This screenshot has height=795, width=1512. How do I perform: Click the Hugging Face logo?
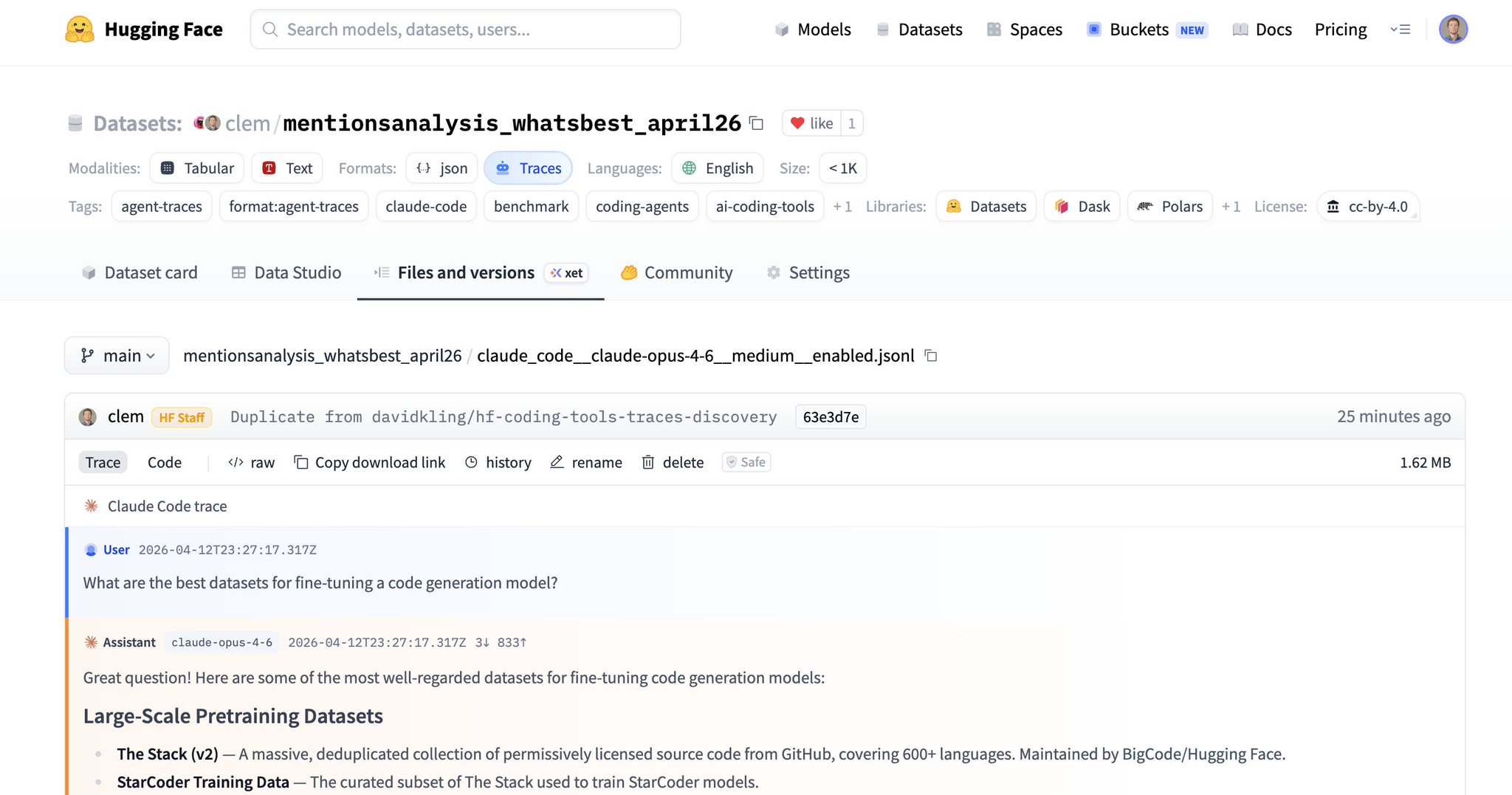(x=143, y=30)
